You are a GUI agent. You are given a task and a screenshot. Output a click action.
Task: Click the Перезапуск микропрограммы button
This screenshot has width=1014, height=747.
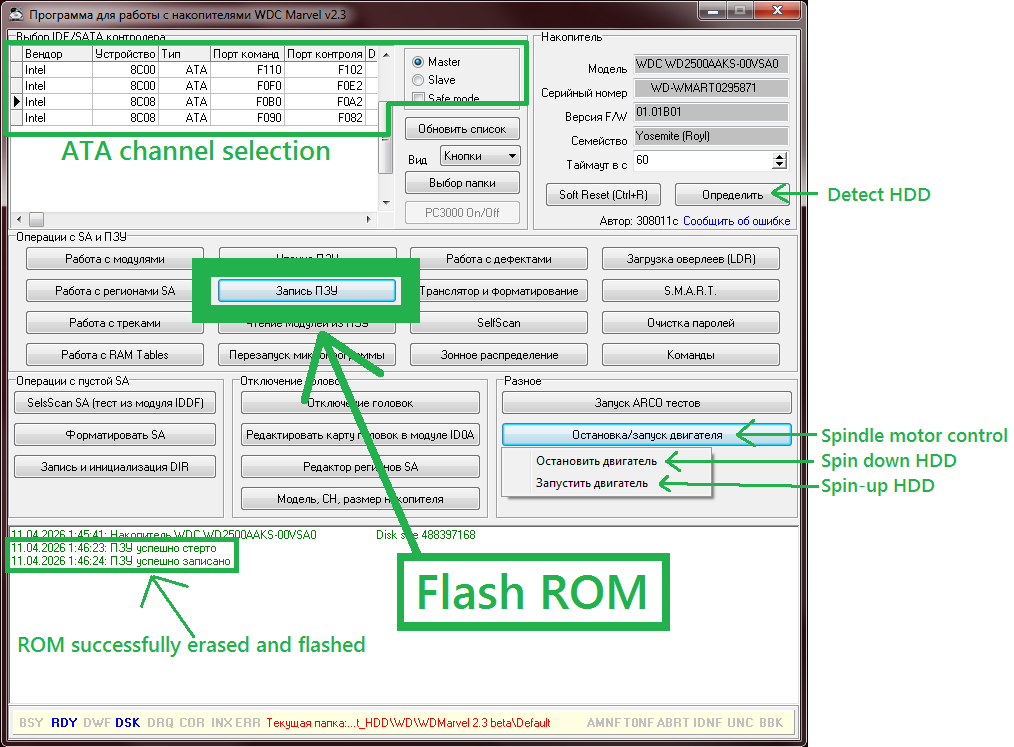pos(307,355)
